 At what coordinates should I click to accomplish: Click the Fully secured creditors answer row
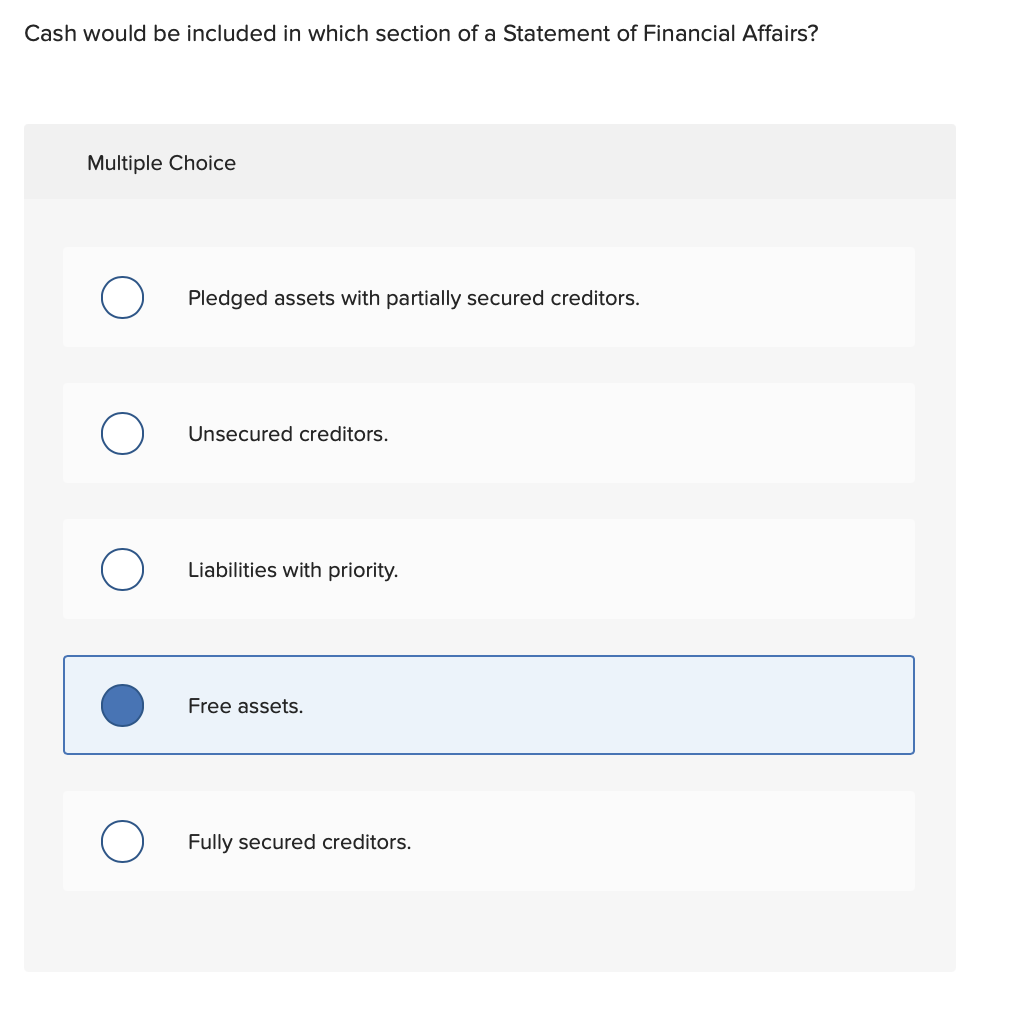coord(489,841)
